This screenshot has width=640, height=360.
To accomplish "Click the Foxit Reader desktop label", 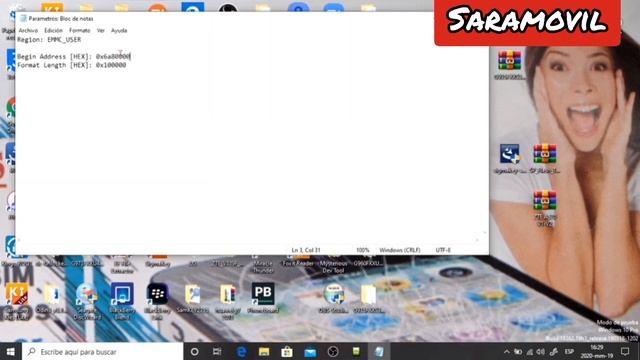I will 298,264.
